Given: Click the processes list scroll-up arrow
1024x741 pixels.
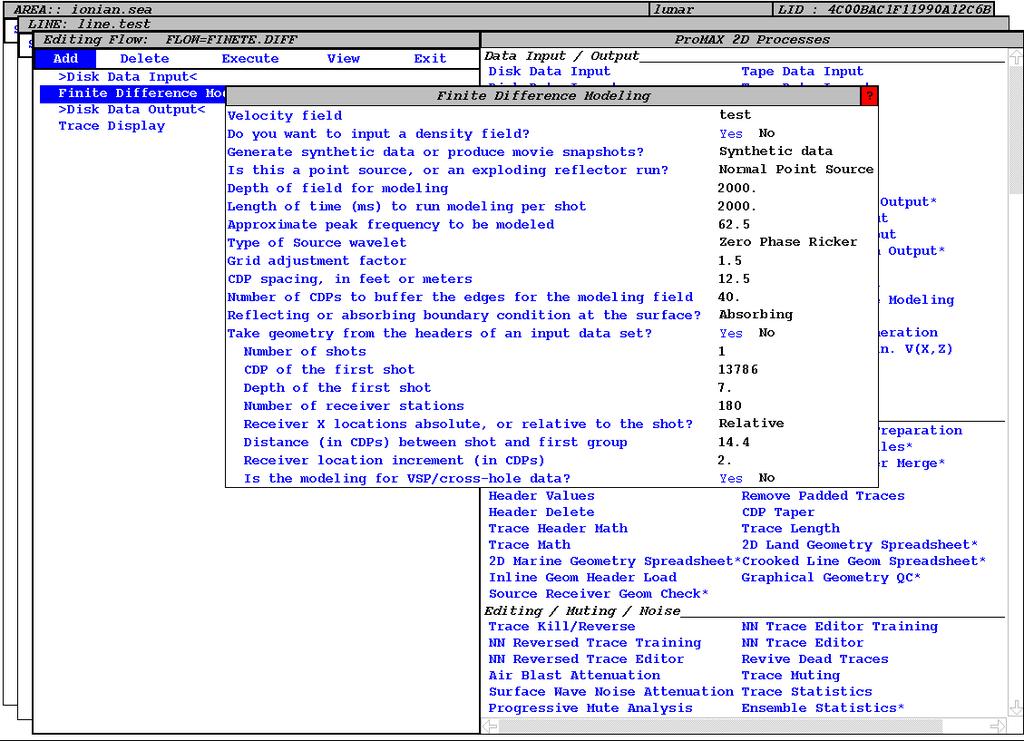Looking at the screenshot, I should [x=1015, y=57].
